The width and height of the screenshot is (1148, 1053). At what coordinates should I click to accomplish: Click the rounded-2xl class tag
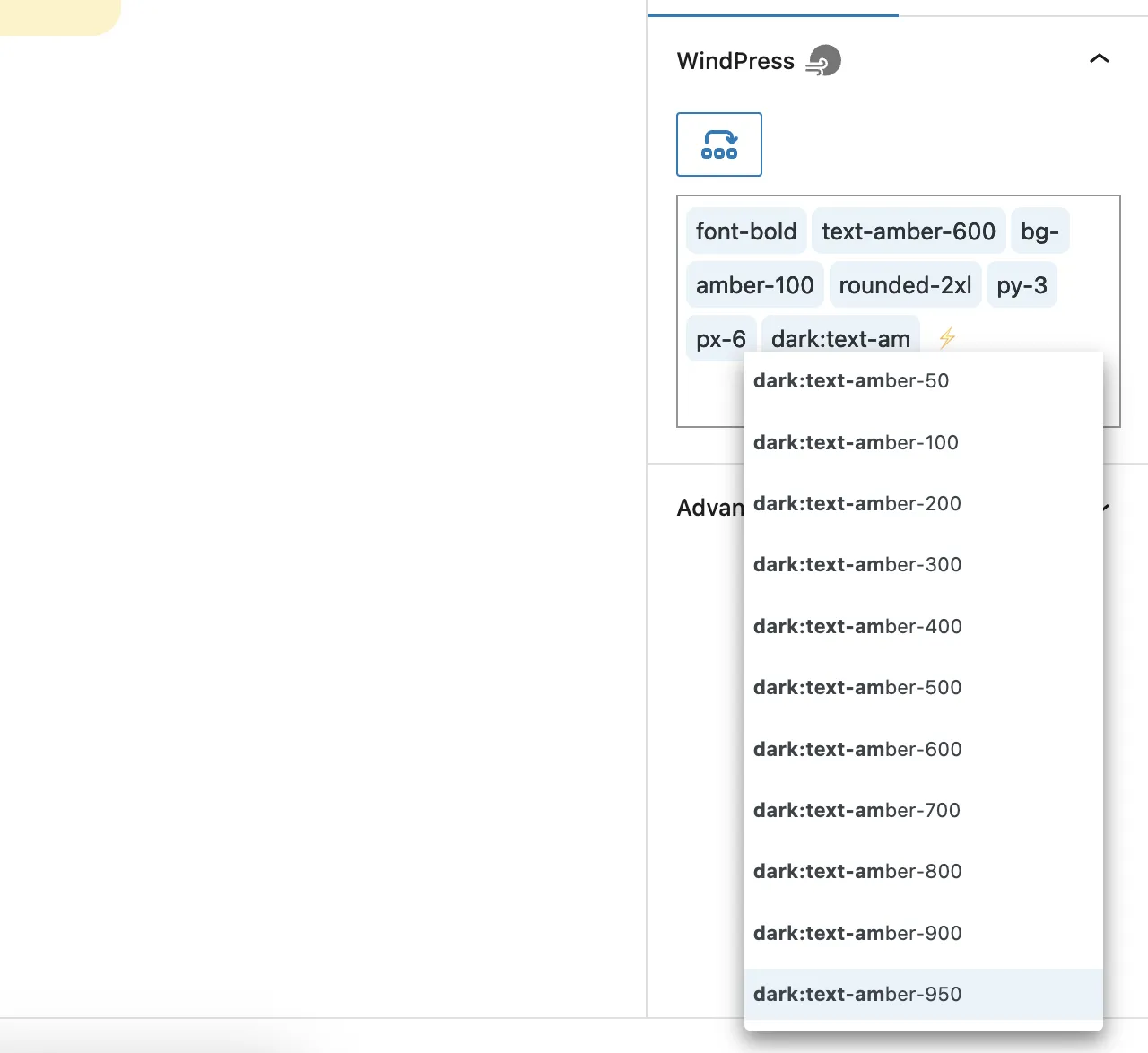[905, 285]
